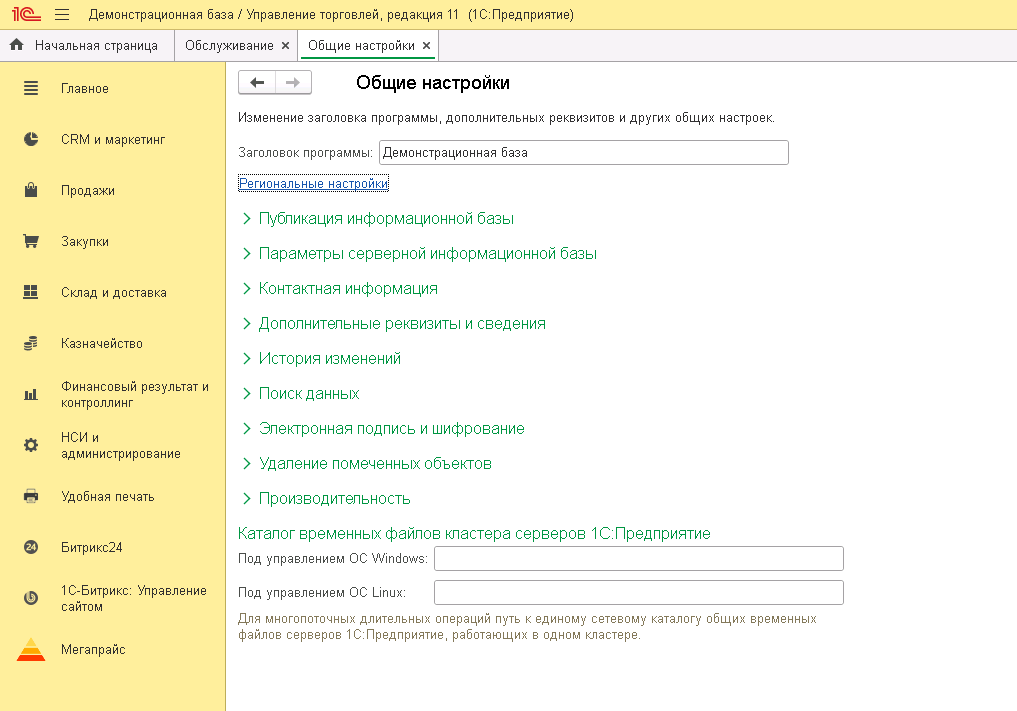The height and width of the screenshot is (711, 1017).
Task: Open Закупки shopping cart icon
Action: point(31,242)
